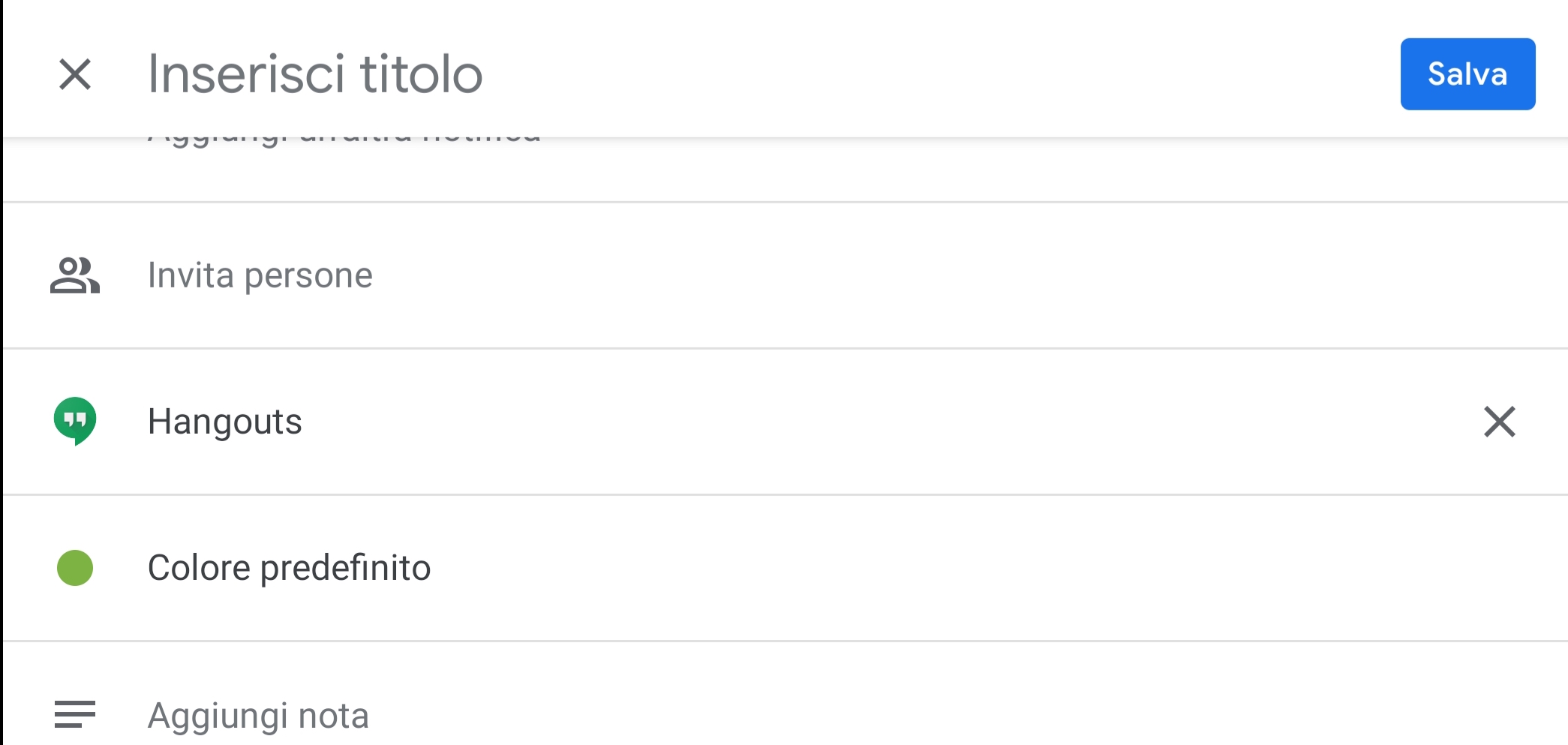1568x745 pixels.
Task: Remove Hangouts with the X button
Action: pos(1500,422)
